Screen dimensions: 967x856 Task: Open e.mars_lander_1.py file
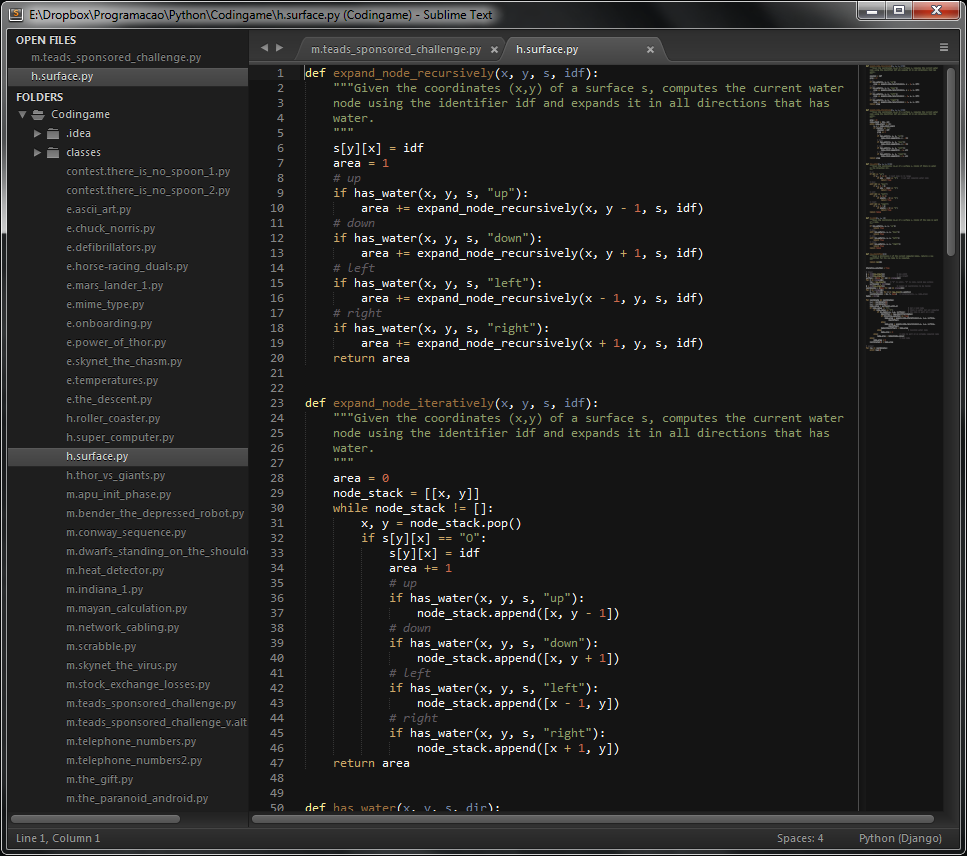tap(115, 286)
